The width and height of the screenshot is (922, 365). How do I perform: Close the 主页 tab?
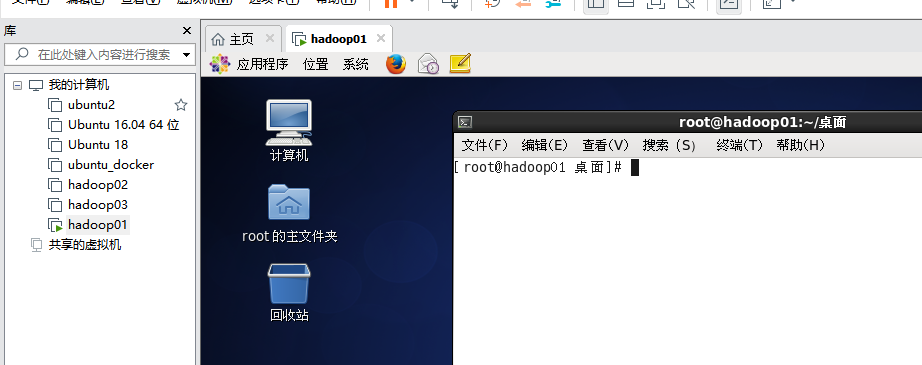coord(270,38)
